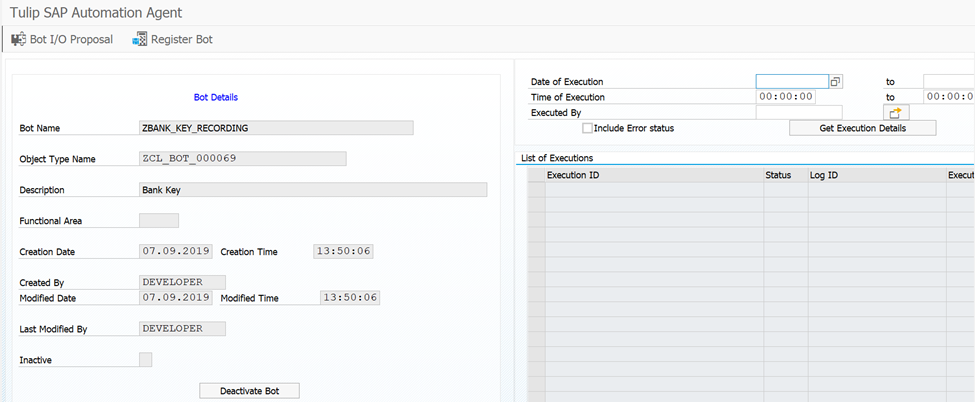
Task: Click the Functional Area label
Action: pyautogui.click(x=50, y=221)
